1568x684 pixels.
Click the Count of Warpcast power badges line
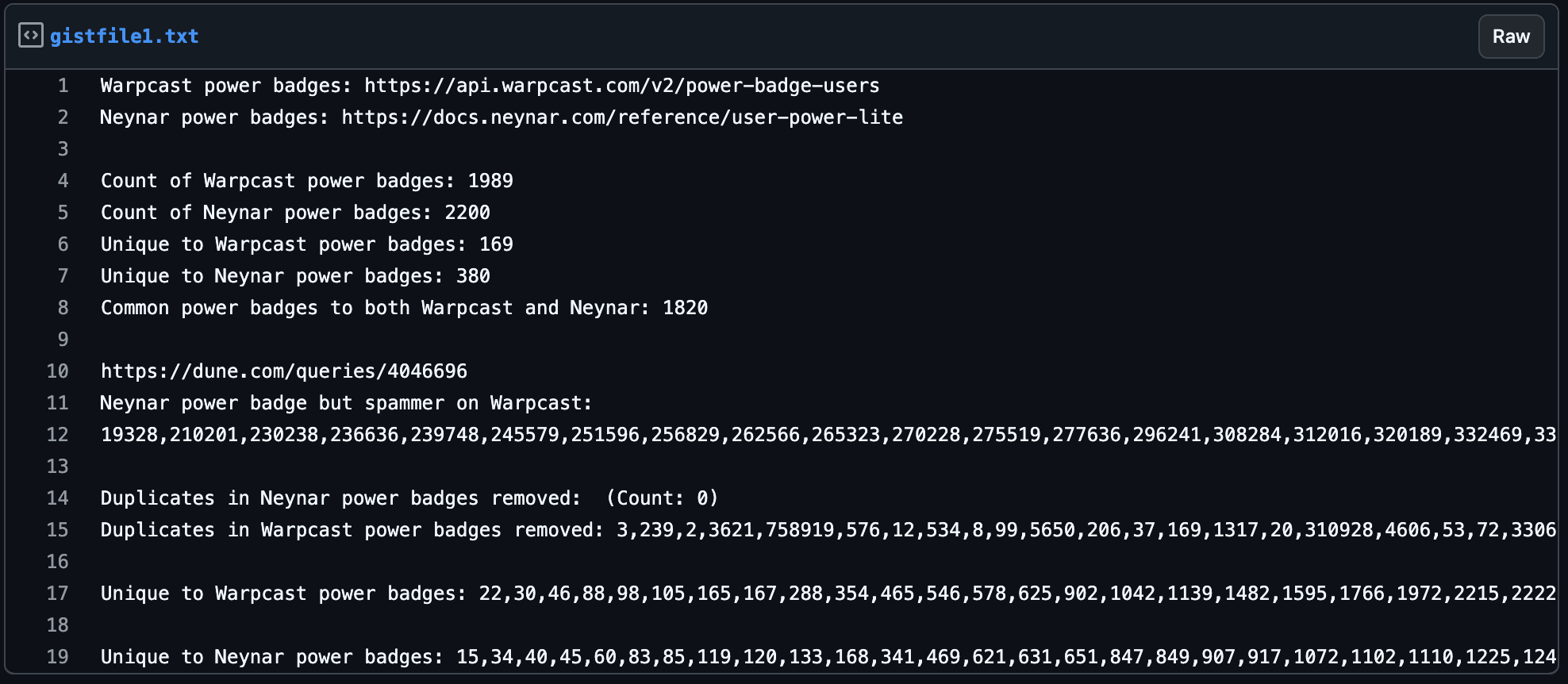pyautogui.click(x=307, y=181)
